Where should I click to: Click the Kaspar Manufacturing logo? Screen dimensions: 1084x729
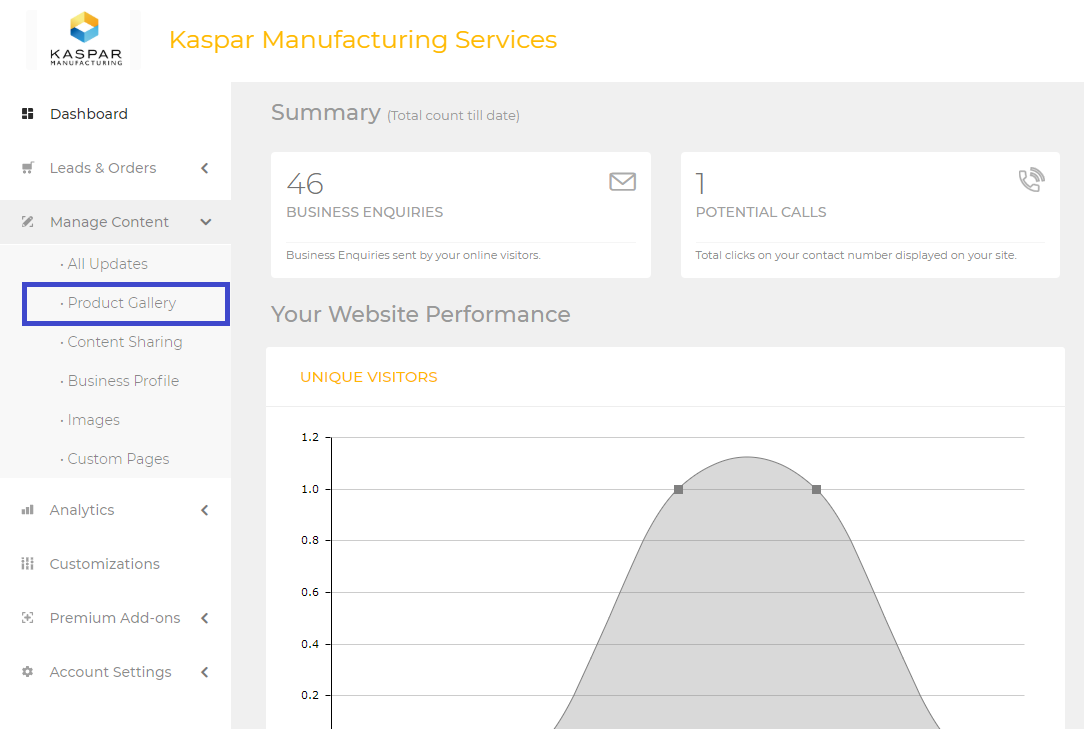point(86,39)
